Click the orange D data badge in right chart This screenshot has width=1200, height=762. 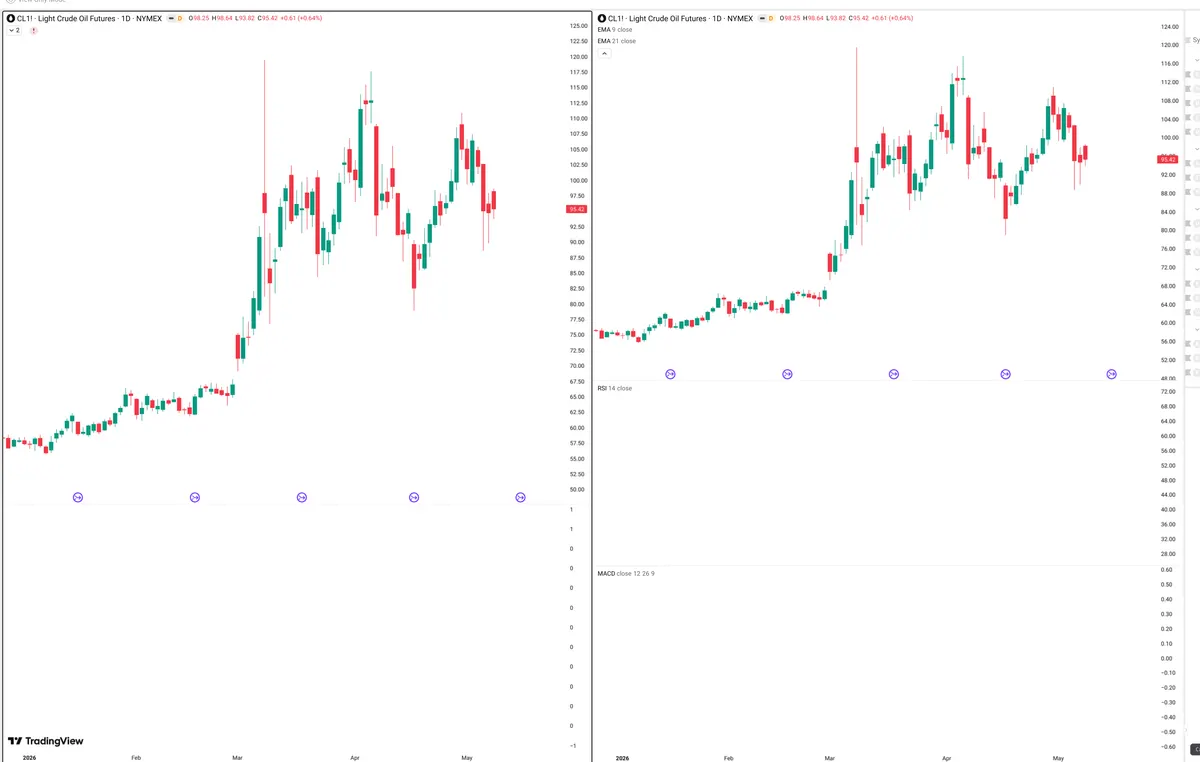pyautogui.click(x=769, y=19)
